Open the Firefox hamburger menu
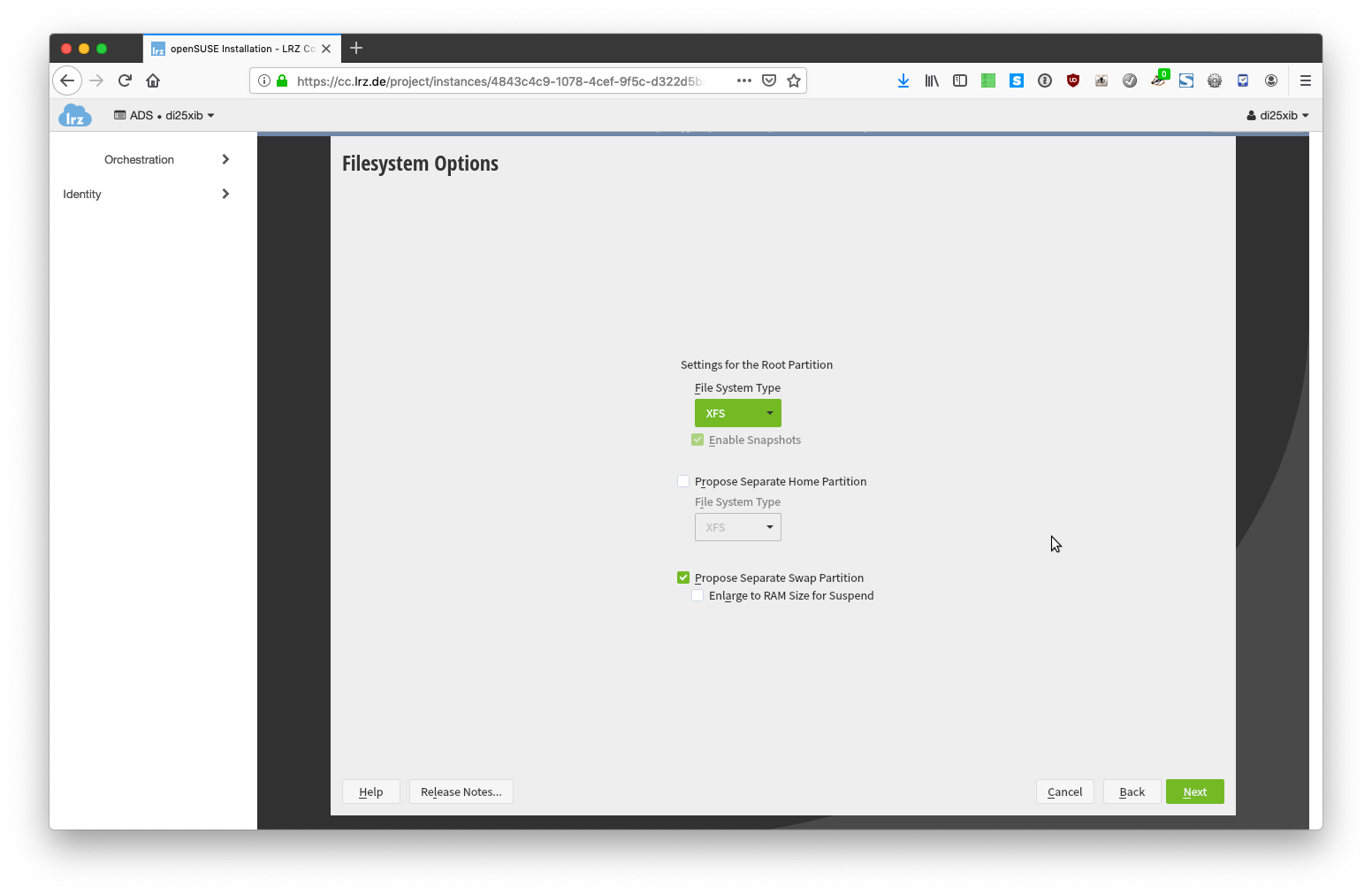Image resolution: width=1372 pixels, height=895 pixels. coord(1305,80)
